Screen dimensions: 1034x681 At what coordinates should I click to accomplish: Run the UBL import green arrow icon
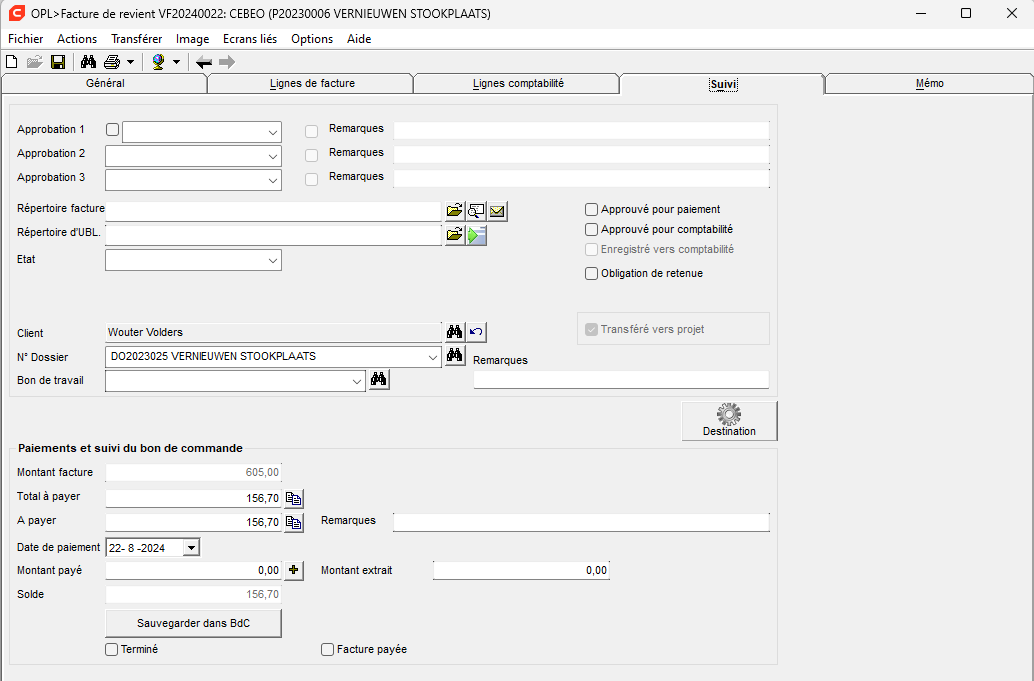point(476,235)
